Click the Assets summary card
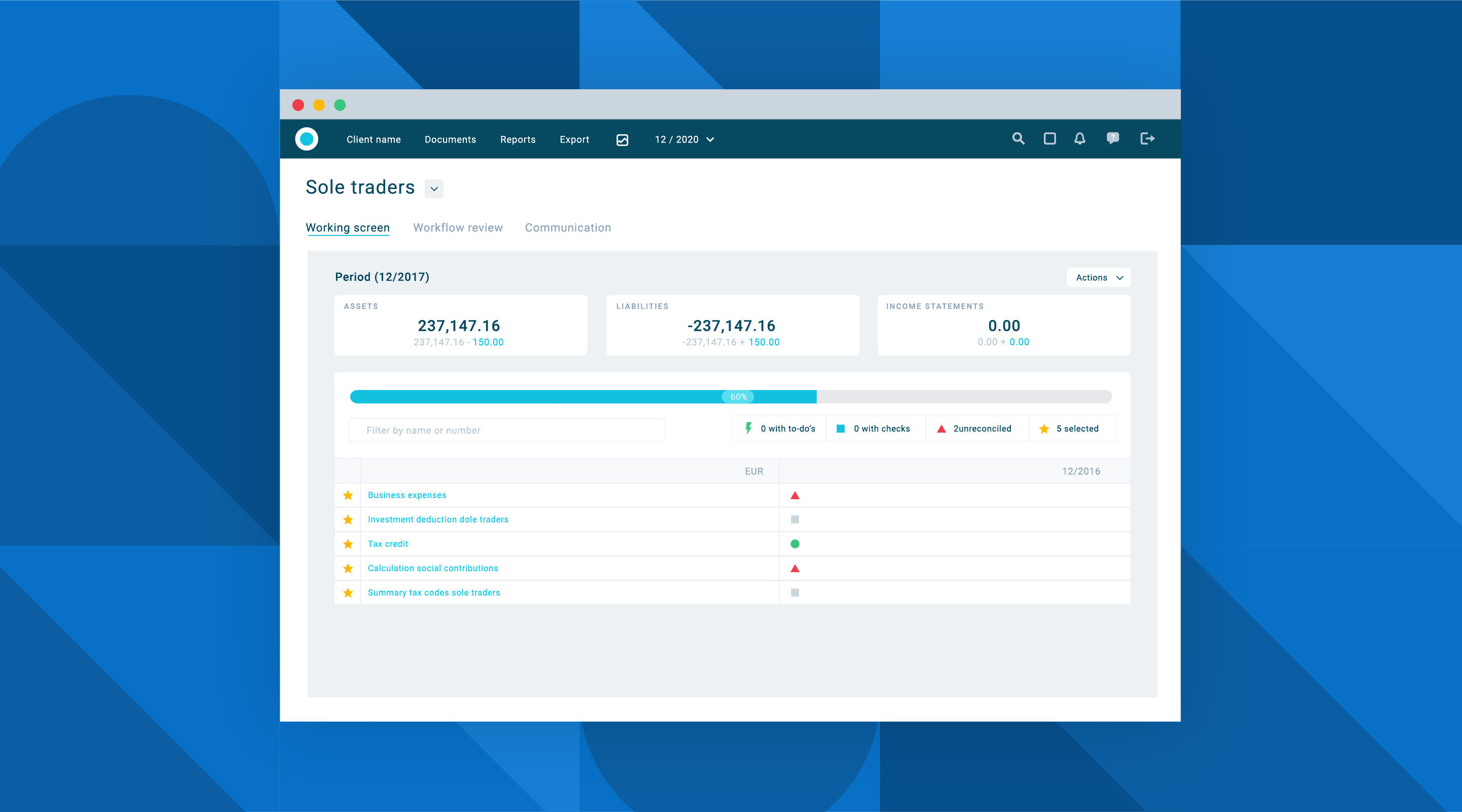Image resolution: width=1462 pixels, height=812 pixels. (x=461, y=326)
